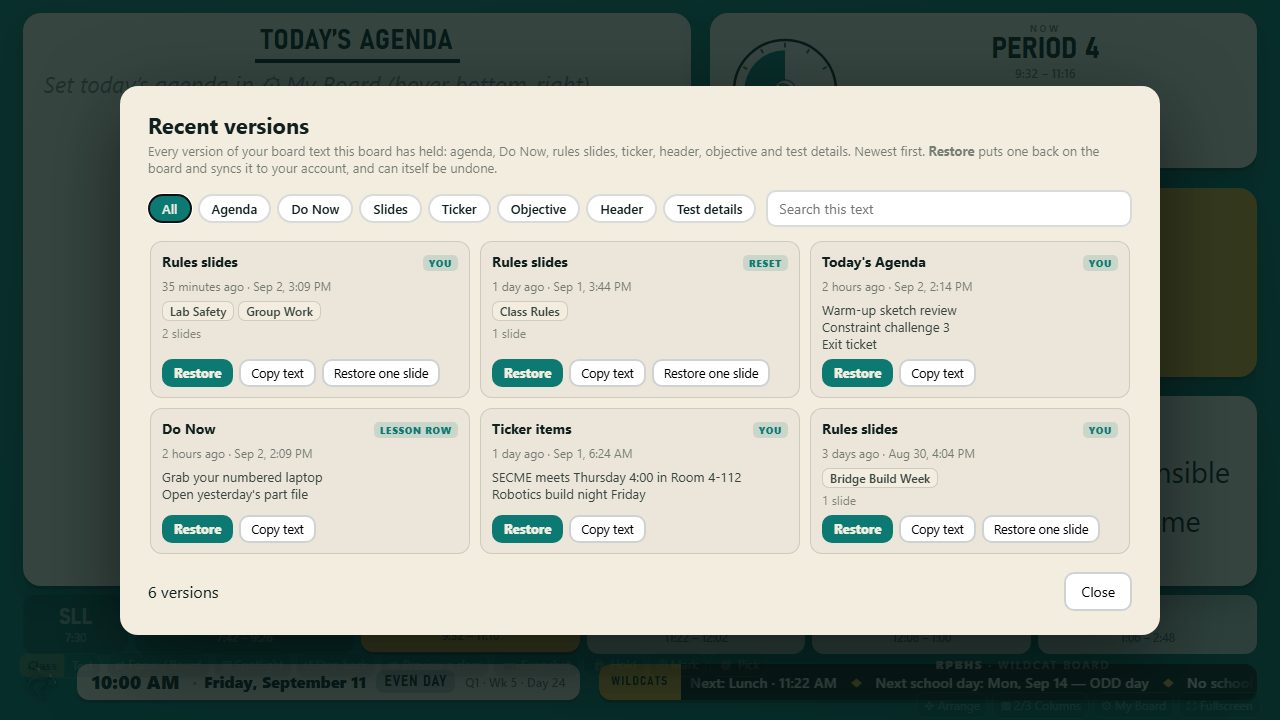Restore the Do Now version
Viewport: 1280px width, 720px height.
[197, 529]
